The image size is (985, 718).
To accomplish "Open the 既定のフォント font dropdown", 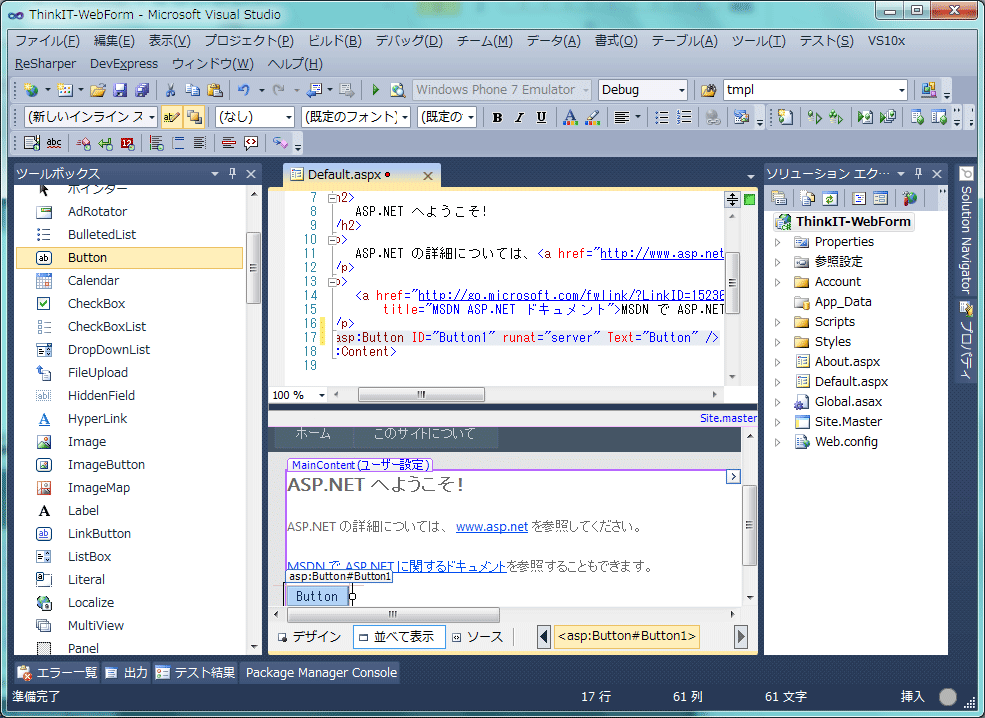I will click(x=405, y=117).
